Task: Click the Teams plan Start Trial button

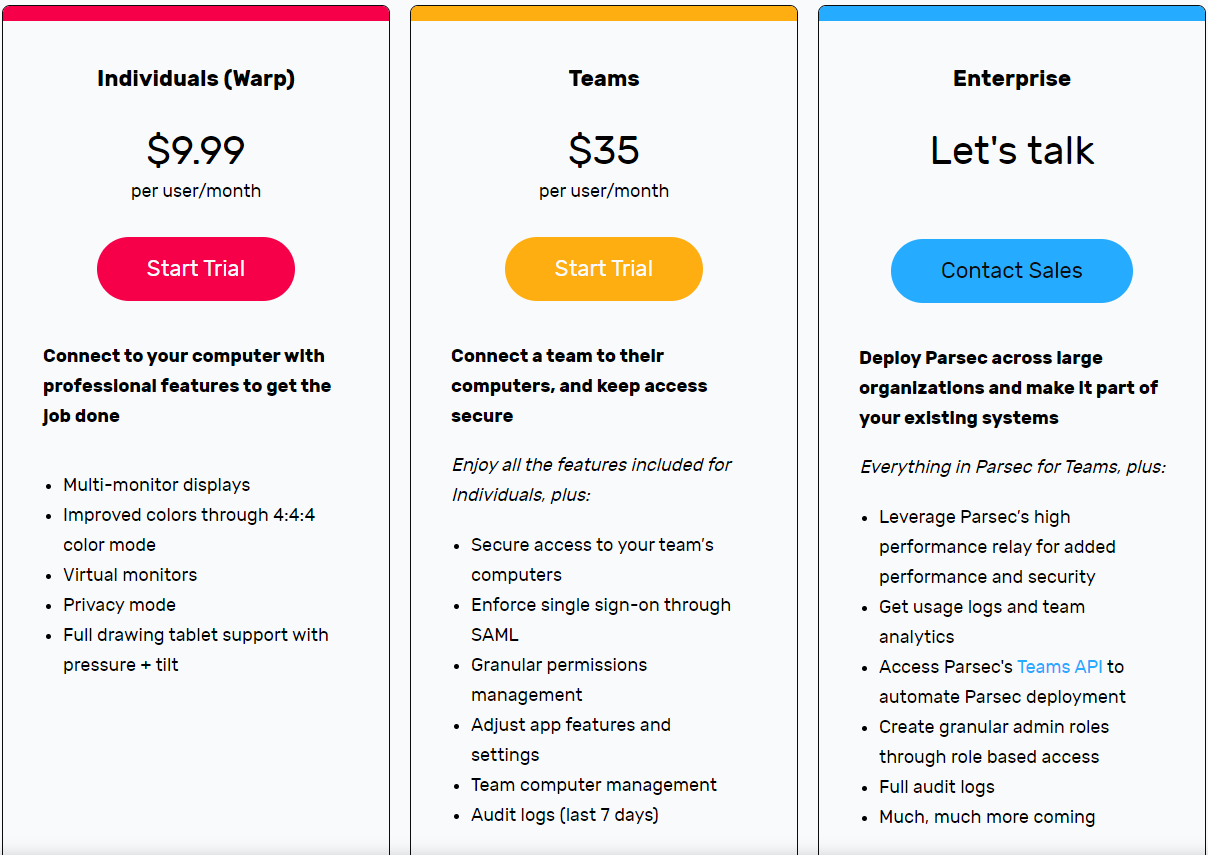Action: (x=604, y=269)
